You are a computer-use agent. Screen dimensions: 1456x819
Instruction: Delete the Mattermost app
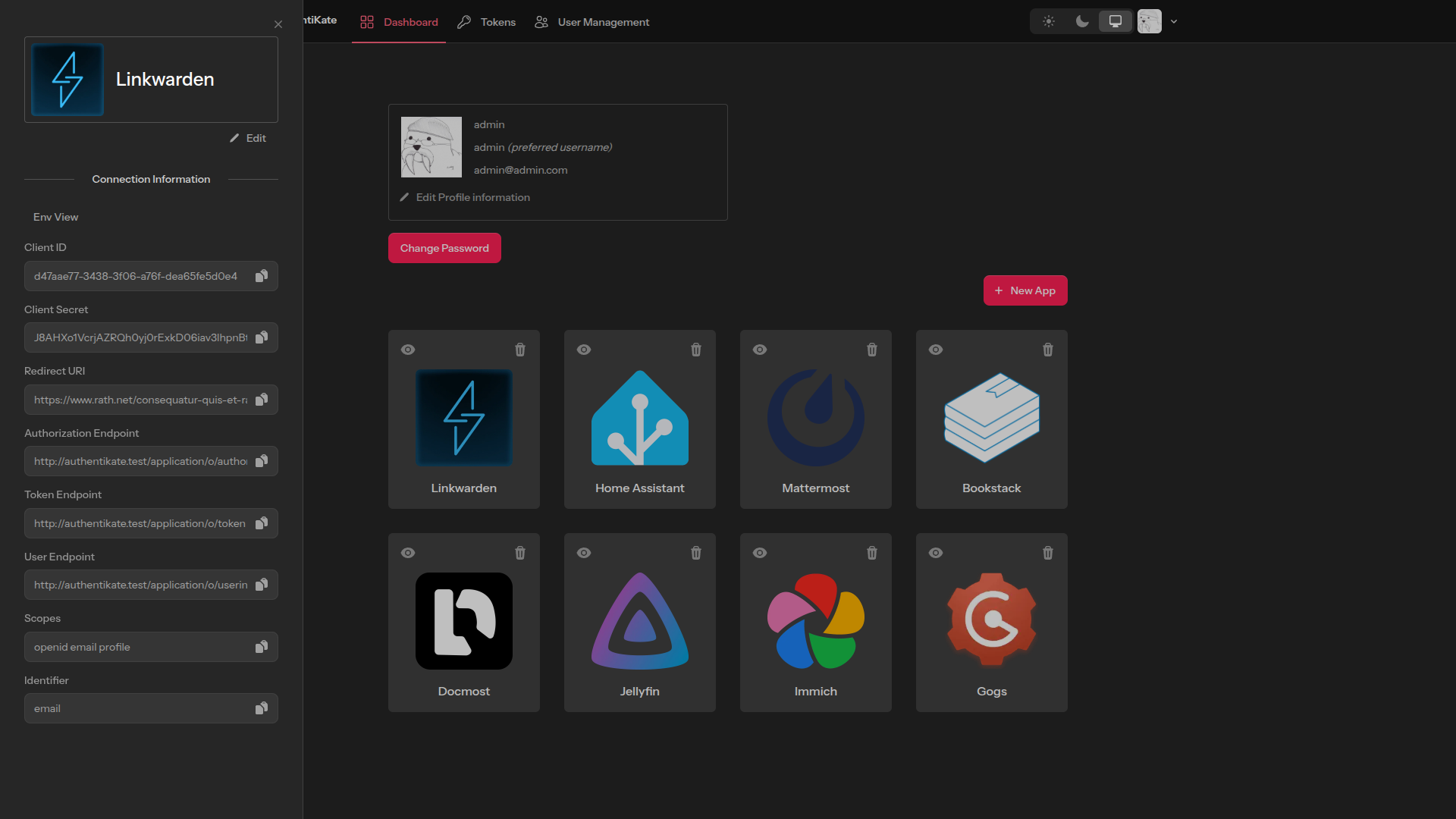point(872,350)
